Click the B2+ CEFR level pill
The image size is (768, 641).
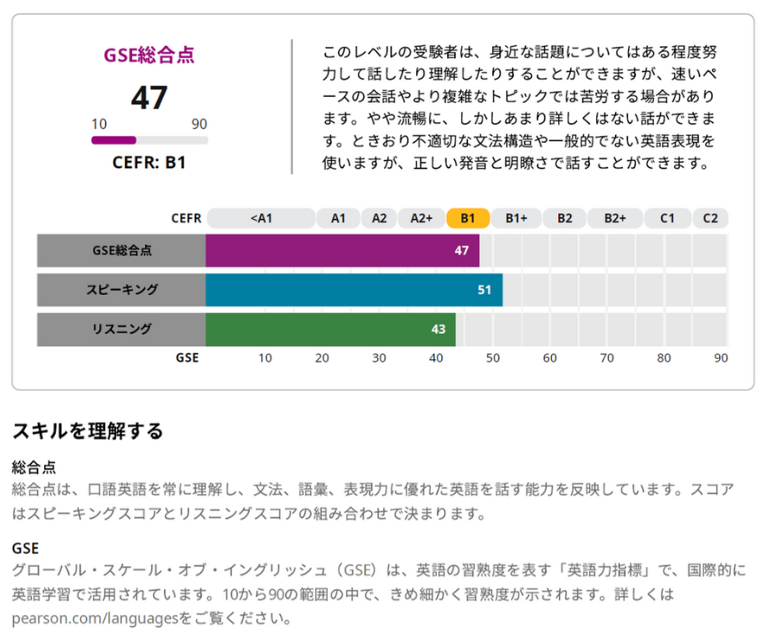(x=615, y=218)
